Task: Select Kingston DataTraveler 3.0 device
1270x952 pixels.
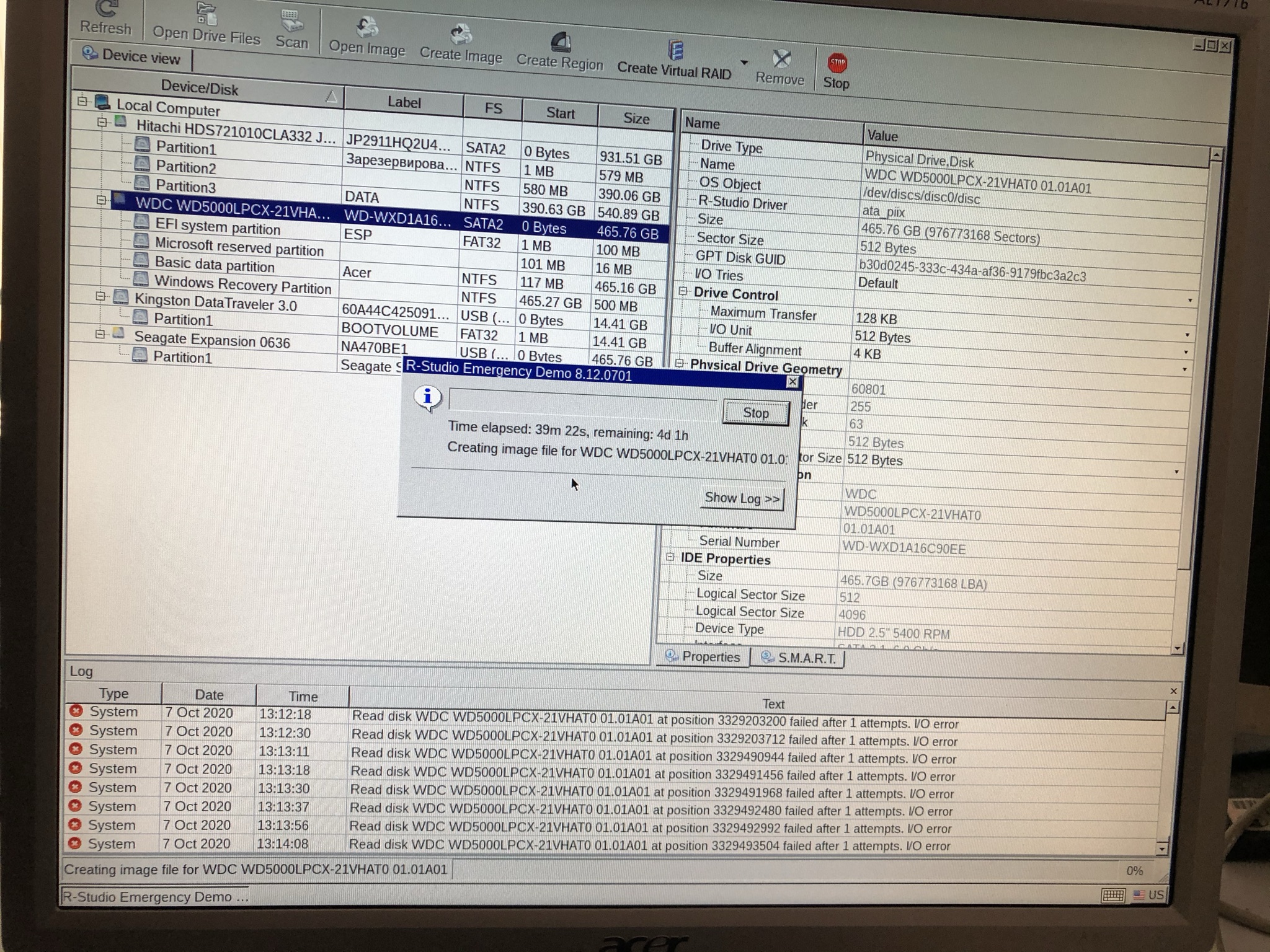Action: [x=215, y=302]
